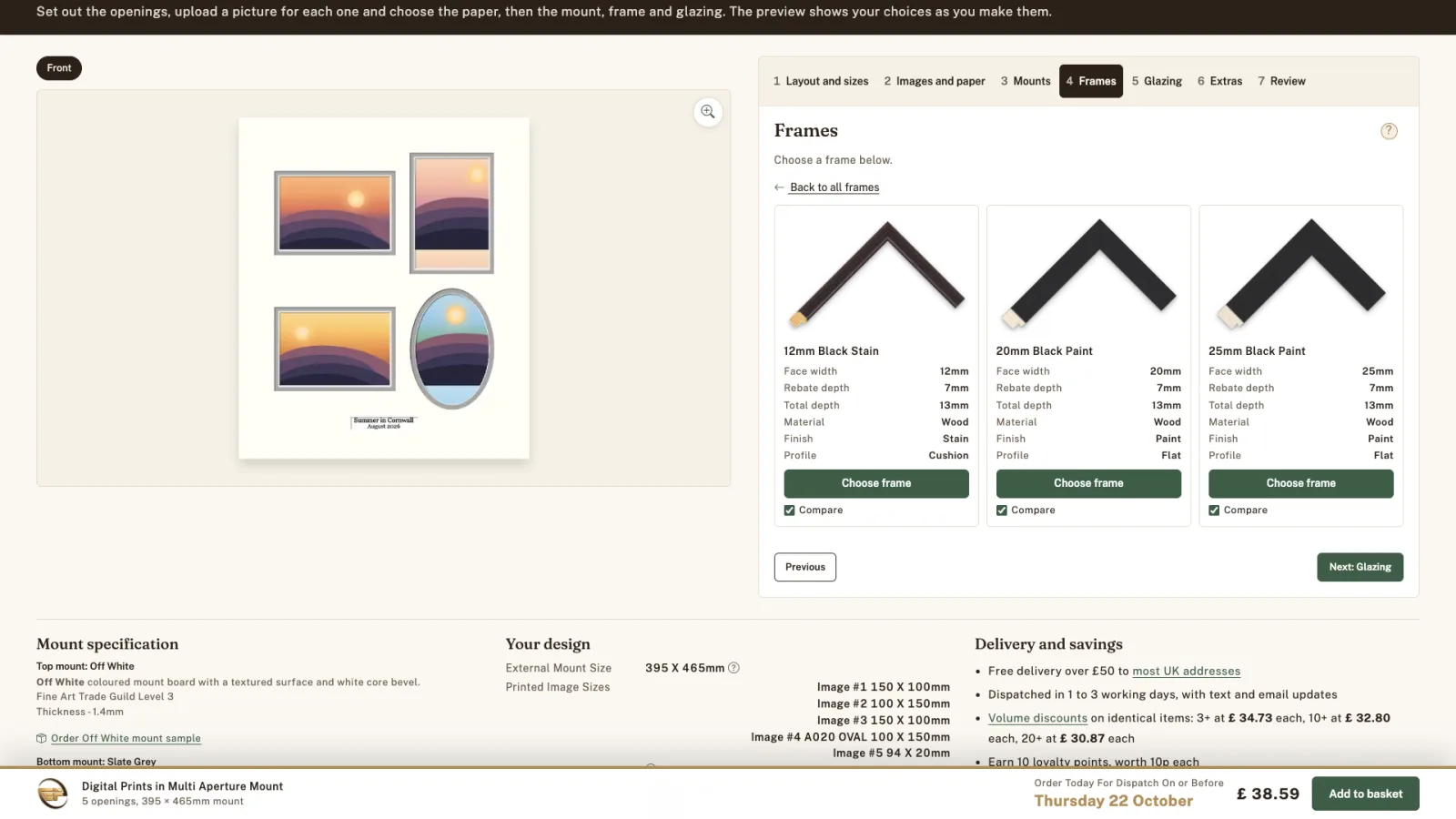Click the sample box icon by Order Off White

pyautogui.click(x=41, y=738)
